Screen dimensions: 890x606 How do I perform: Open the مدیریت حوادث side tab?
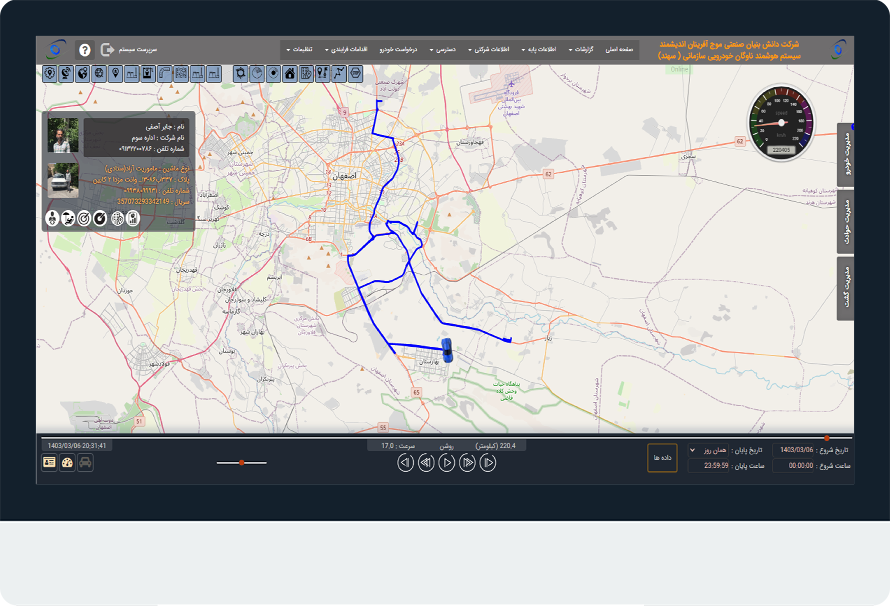[846, 221]
